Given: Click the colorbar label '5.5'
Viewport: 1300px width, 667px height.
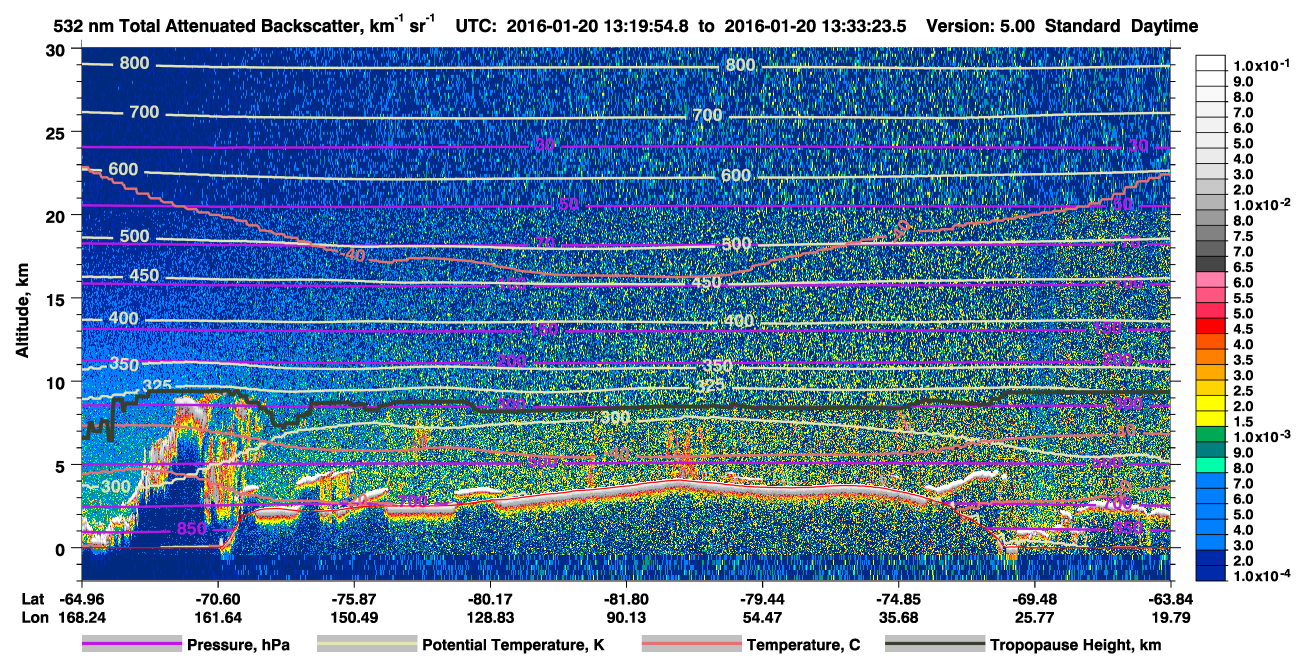Looking at the screenshot, I should tap(1243, 298).
